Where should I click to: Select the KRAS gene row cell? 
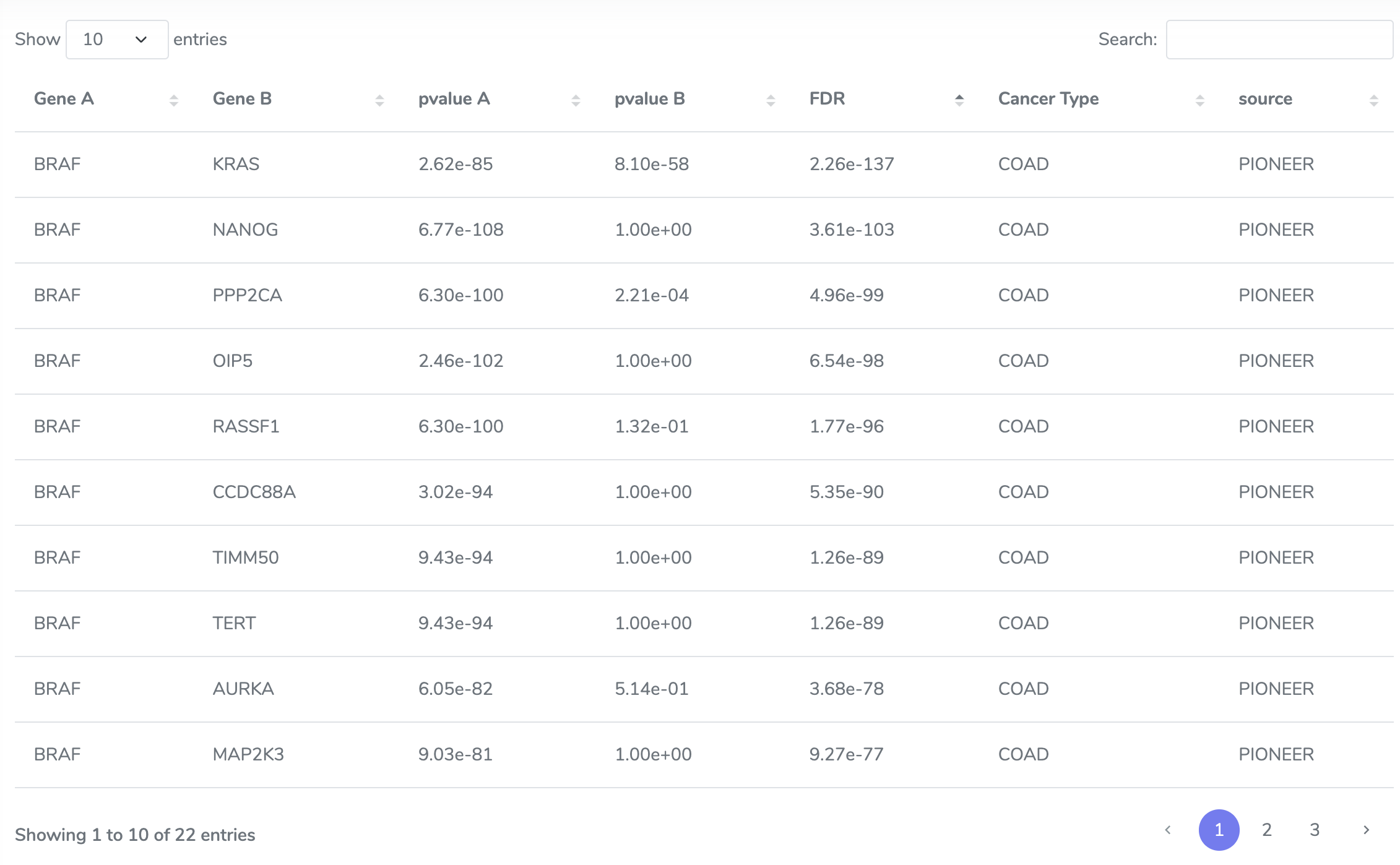point(236,164)
